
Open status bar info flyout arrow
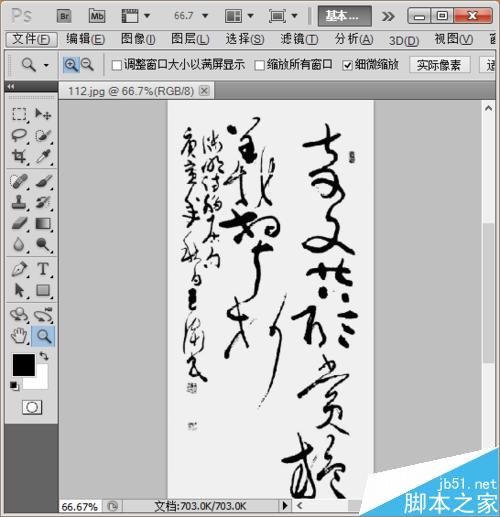click(284, 506)
